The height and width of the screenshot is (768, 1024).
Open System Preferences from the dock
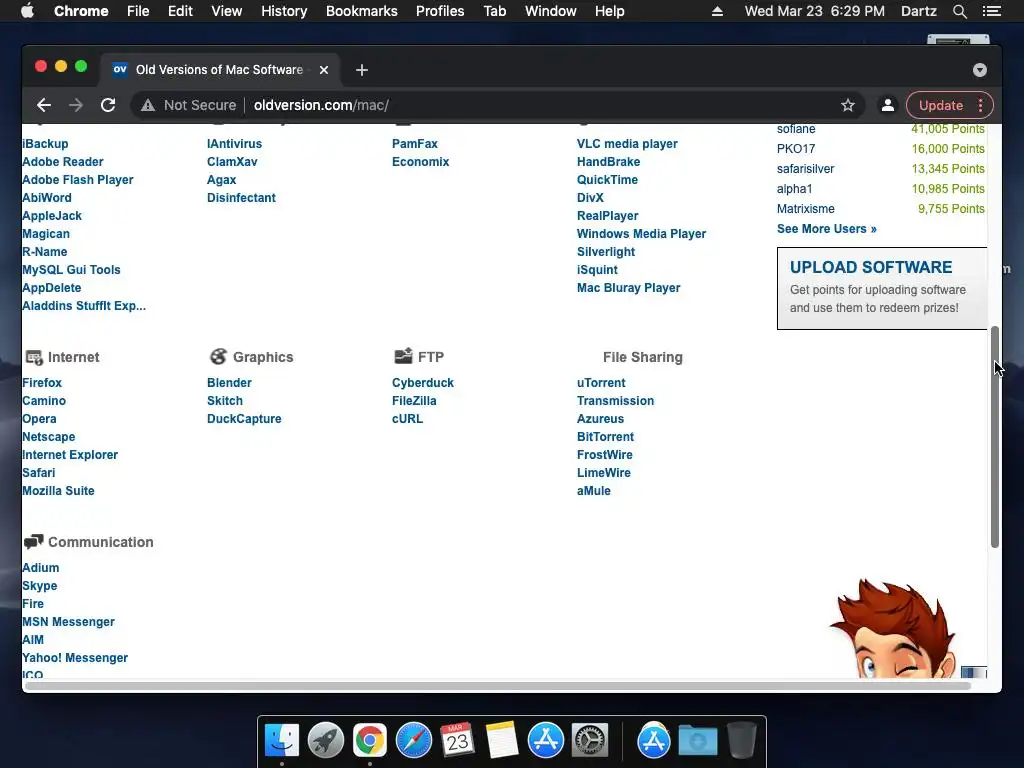coord(590,741)
